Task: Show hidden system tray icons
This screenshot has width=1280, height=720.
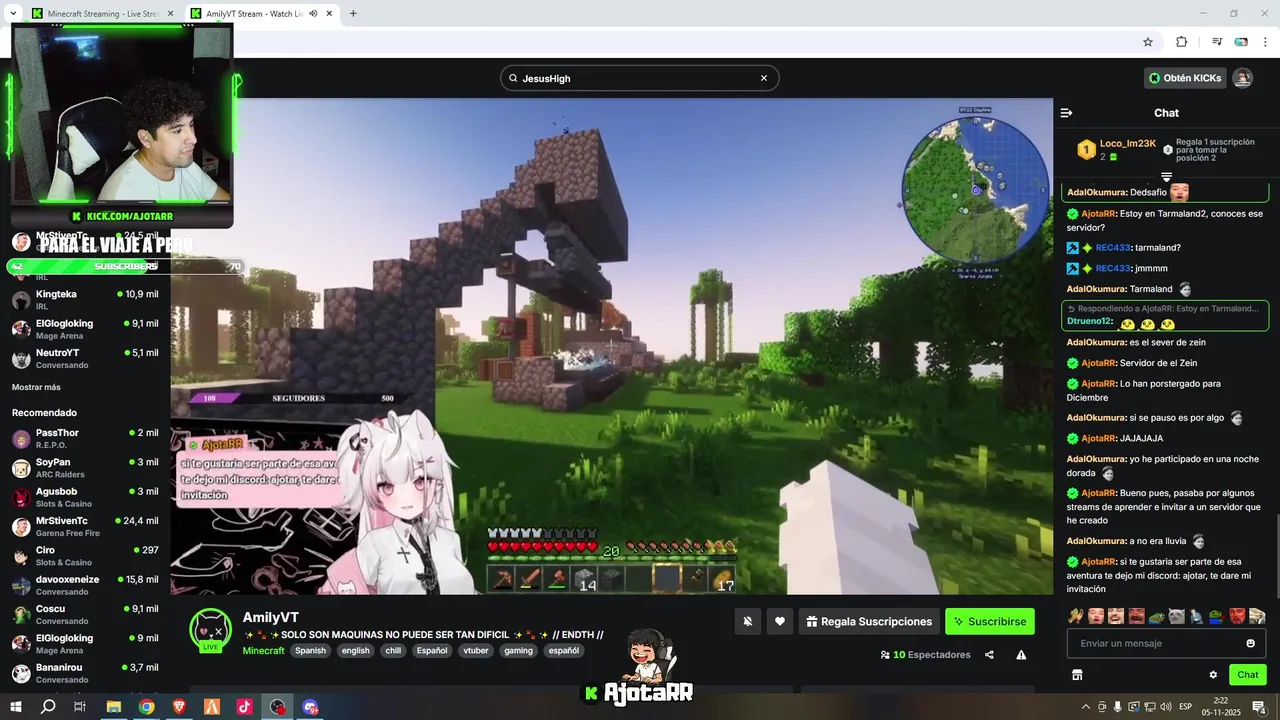Action: tap(1086, 707)
